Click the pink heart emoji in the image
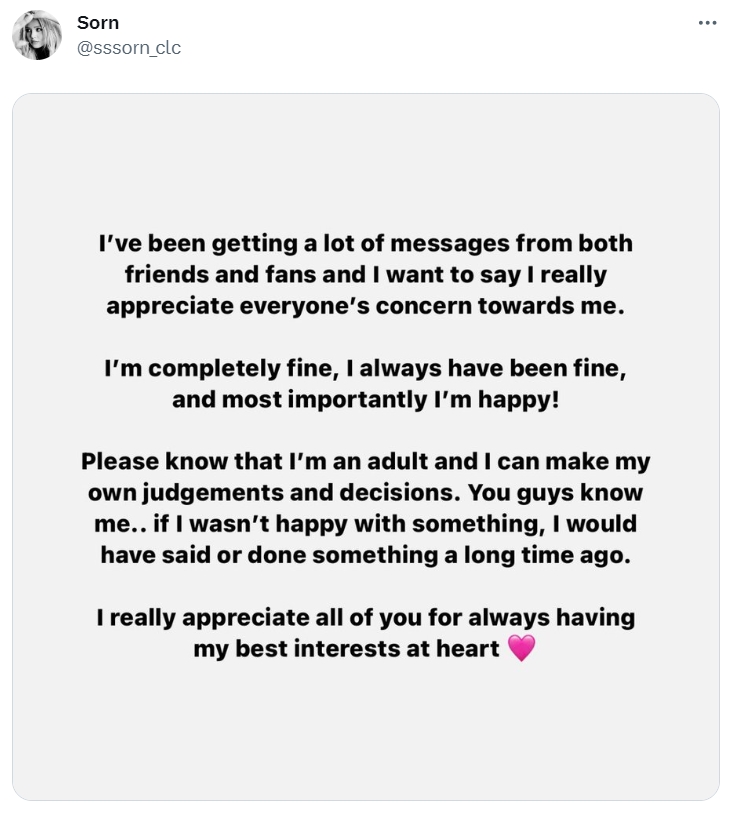Viewport: 734px width, 816px height. (x=521, y=648)
